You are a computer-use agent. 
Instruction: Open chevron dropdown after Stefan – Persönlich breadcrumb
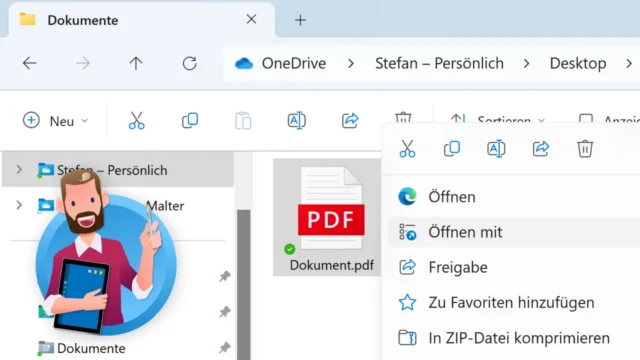point(527,63)
